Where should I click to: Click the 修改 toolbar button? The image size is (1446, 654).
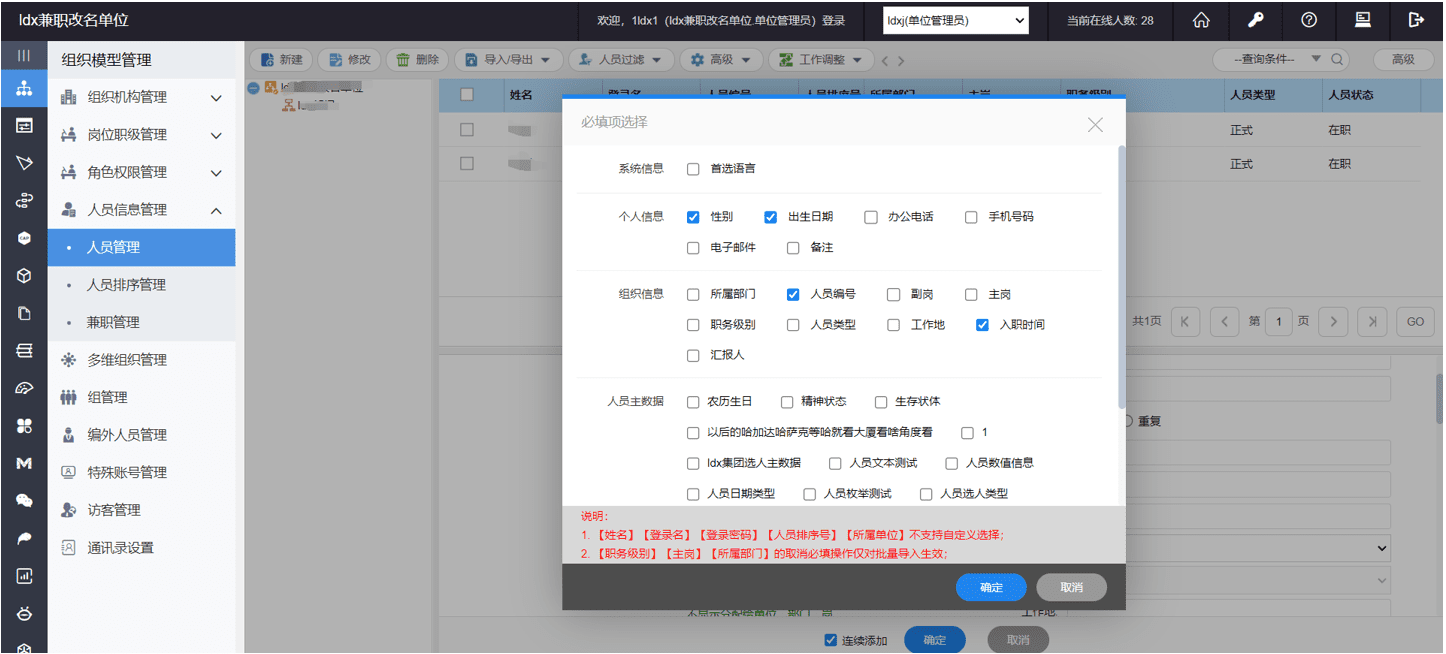(x=349, y=60)
